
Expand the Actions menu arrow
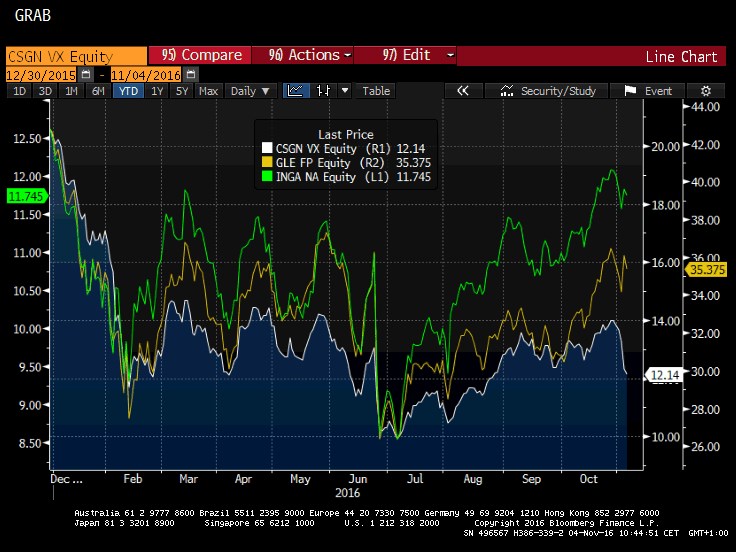pos(348,55)
